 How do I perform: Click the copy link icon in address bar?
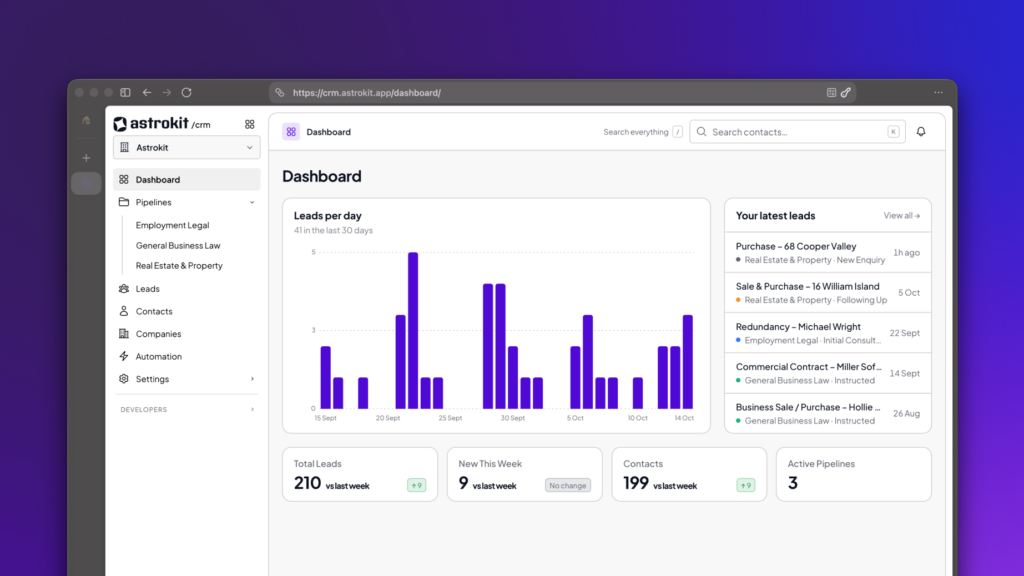[846, 93]
